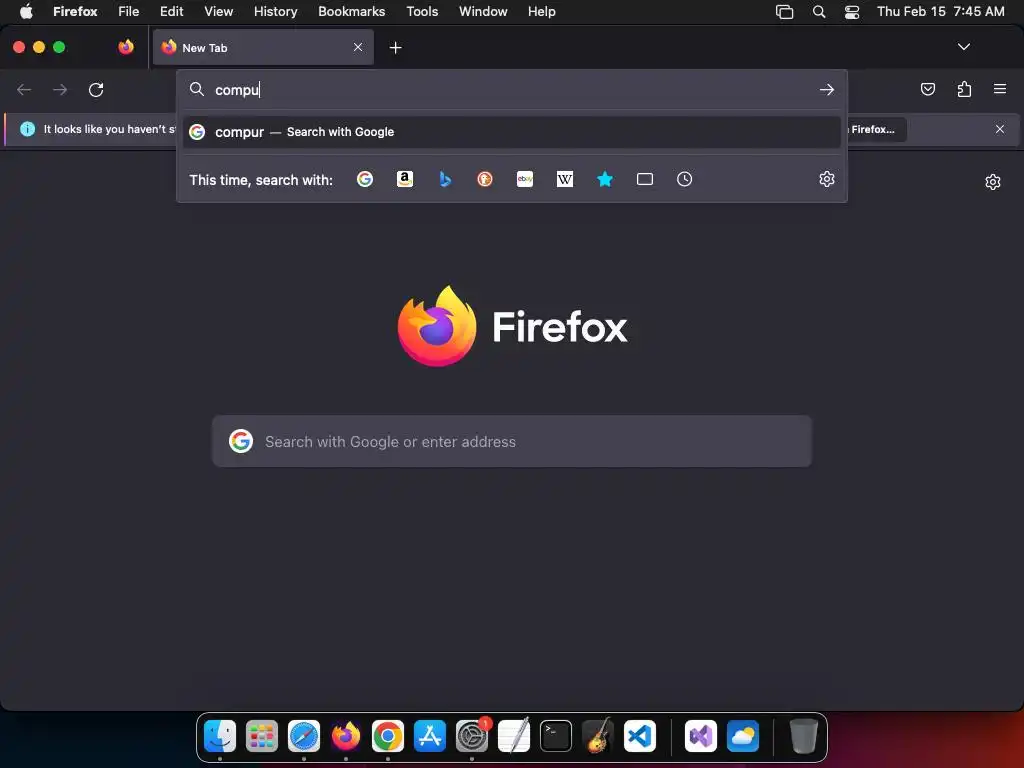Expand the list all tabs chevron
The image size is (1024, 768).
pyautogui.click(x=964, y=47)
